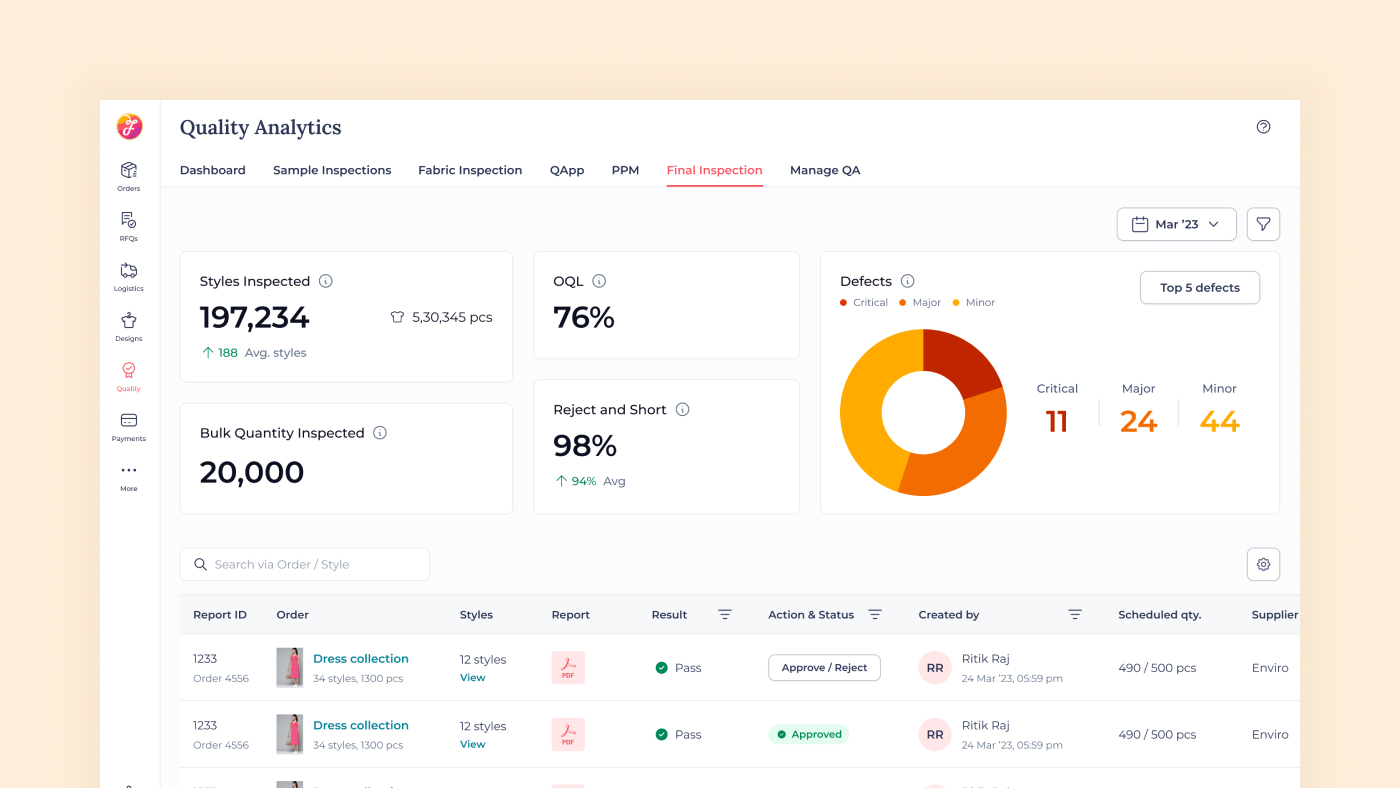Focus the Search via Order / Style field

[x=305, y=564]
